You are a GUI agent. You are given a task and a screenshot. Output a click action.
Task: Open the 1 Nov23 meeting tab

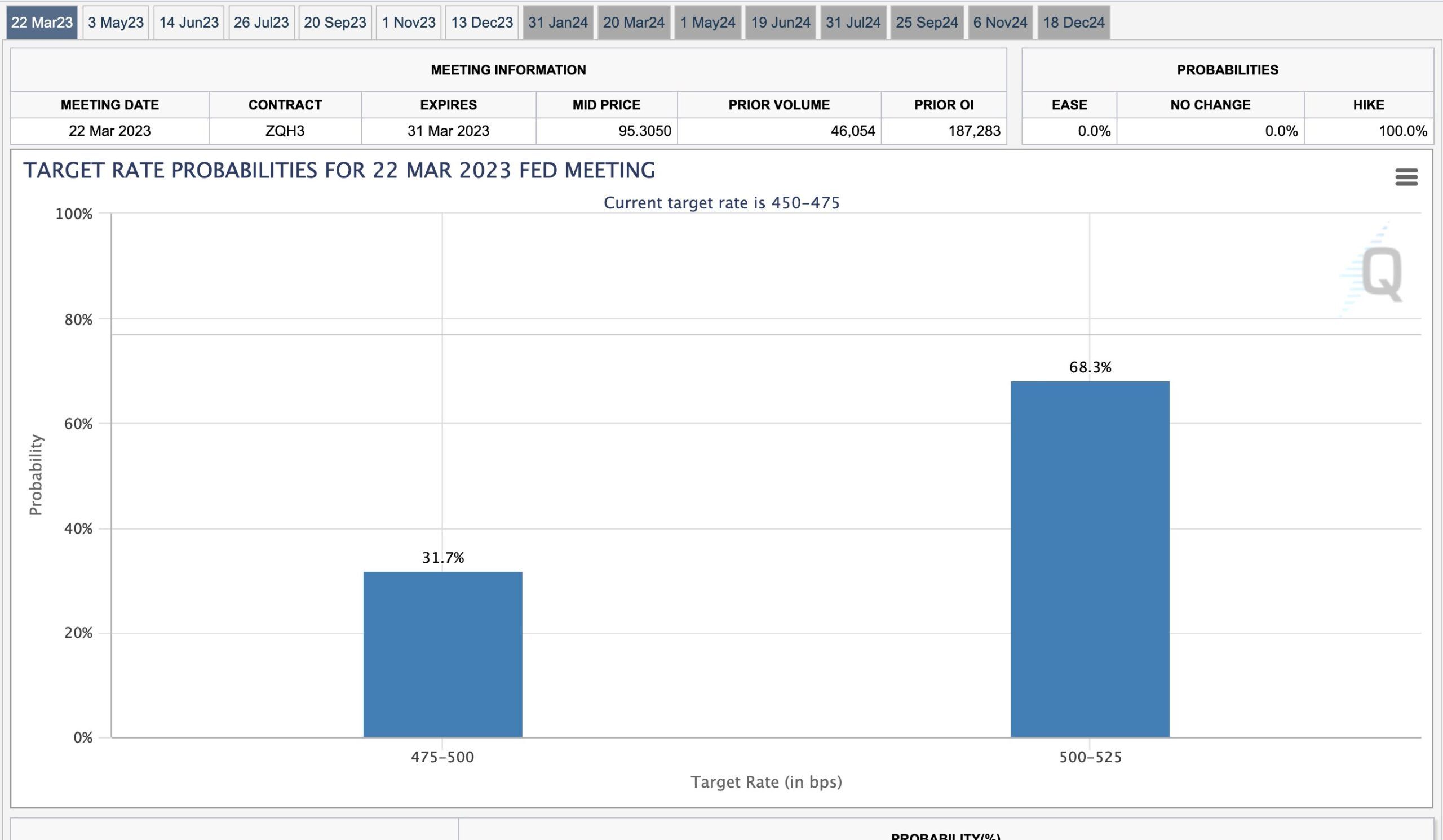click(x=408, y=23)
